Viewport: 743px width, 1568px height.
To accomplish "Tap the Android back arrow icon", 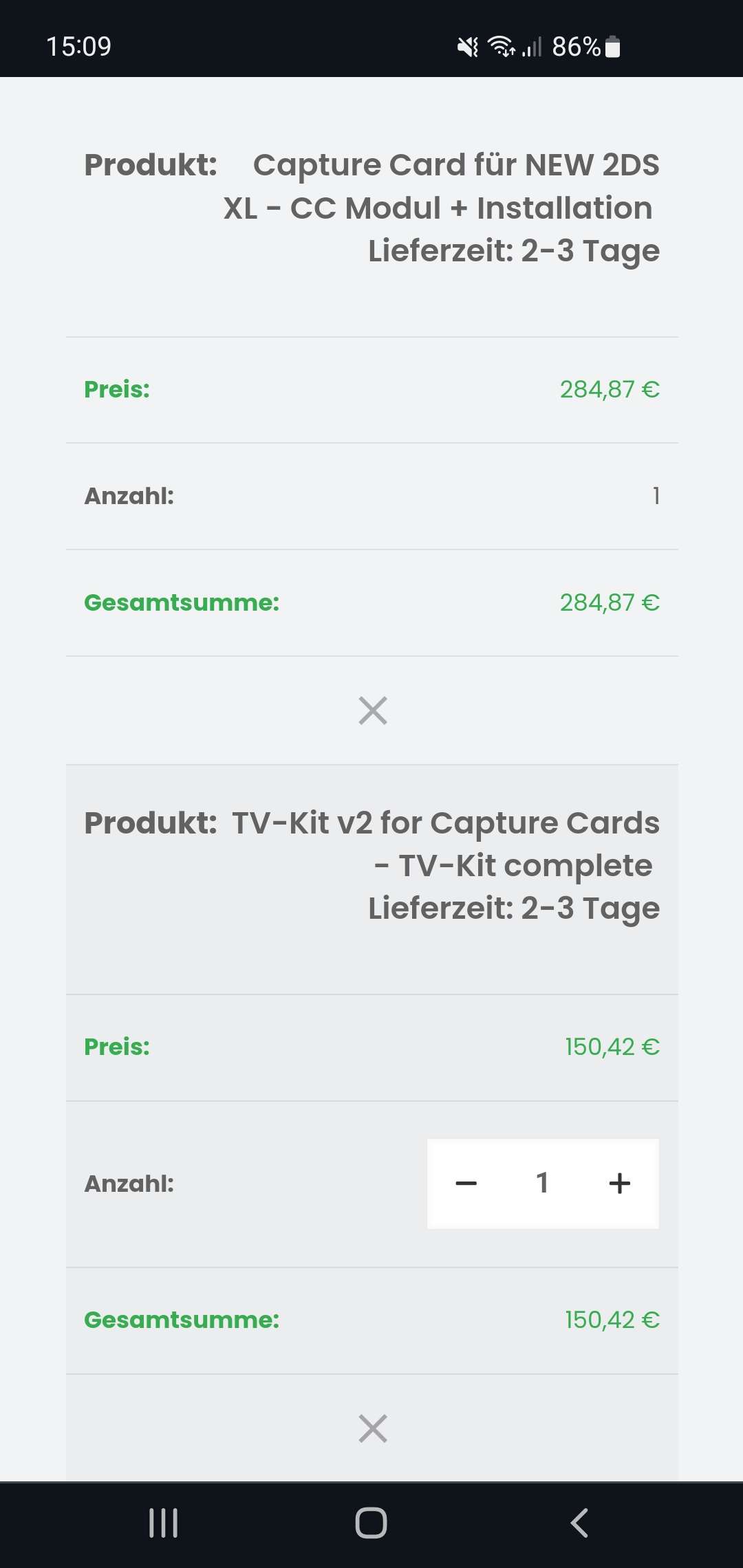I will (579, 1523).
